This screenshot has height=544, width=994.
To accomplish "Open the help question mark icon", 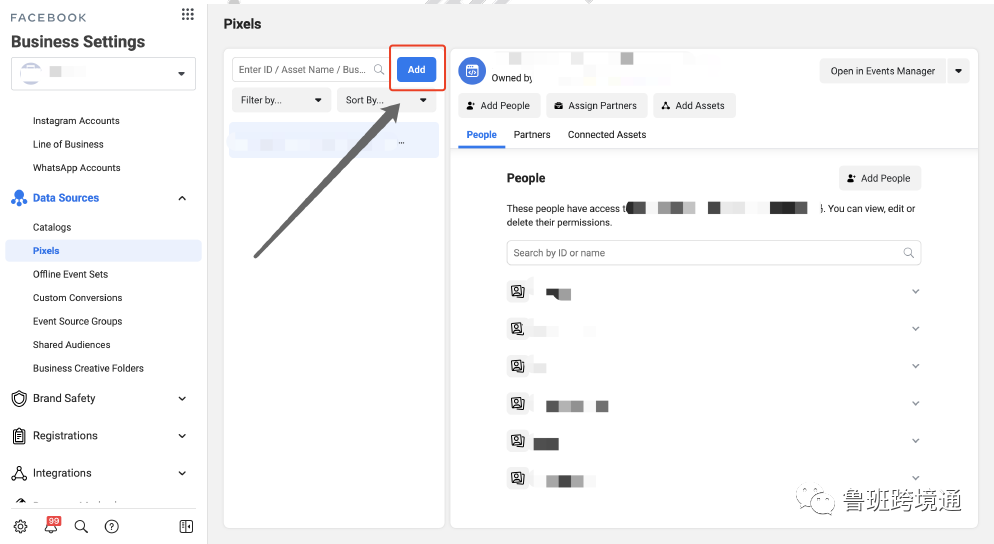I will 112,526.
